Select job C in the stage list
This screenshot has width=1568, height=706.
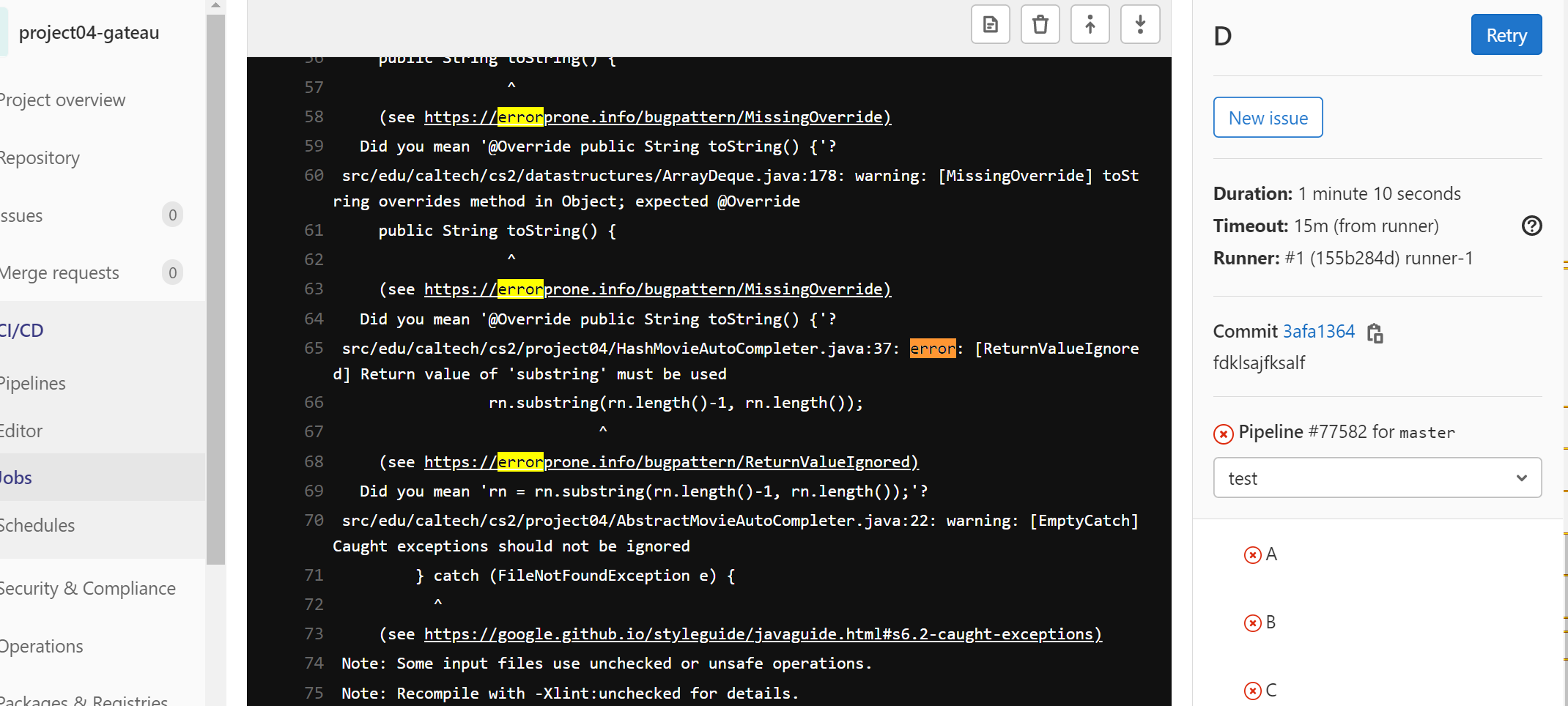pos(1271,690)
